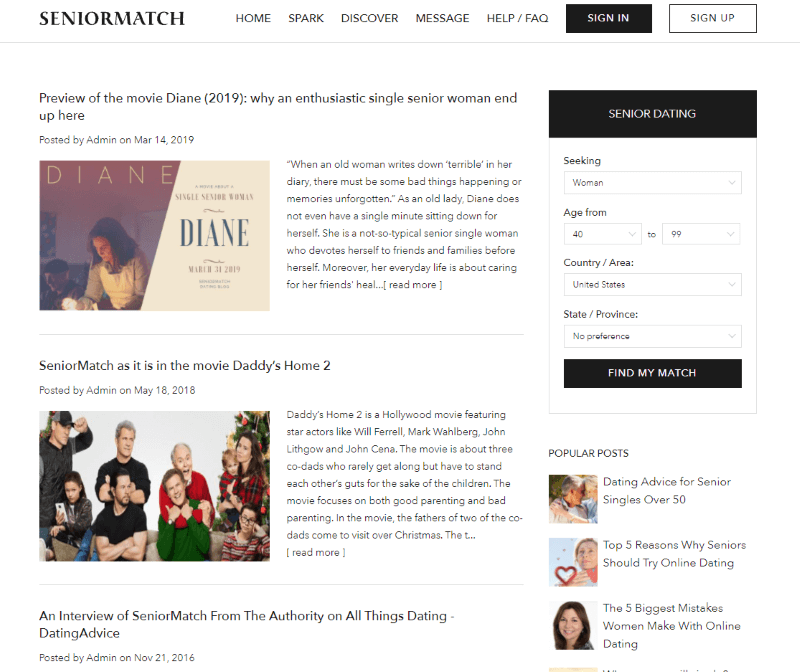Open the HELP / FAQ page
Viewport: 800px width, 672px height.
517,18
